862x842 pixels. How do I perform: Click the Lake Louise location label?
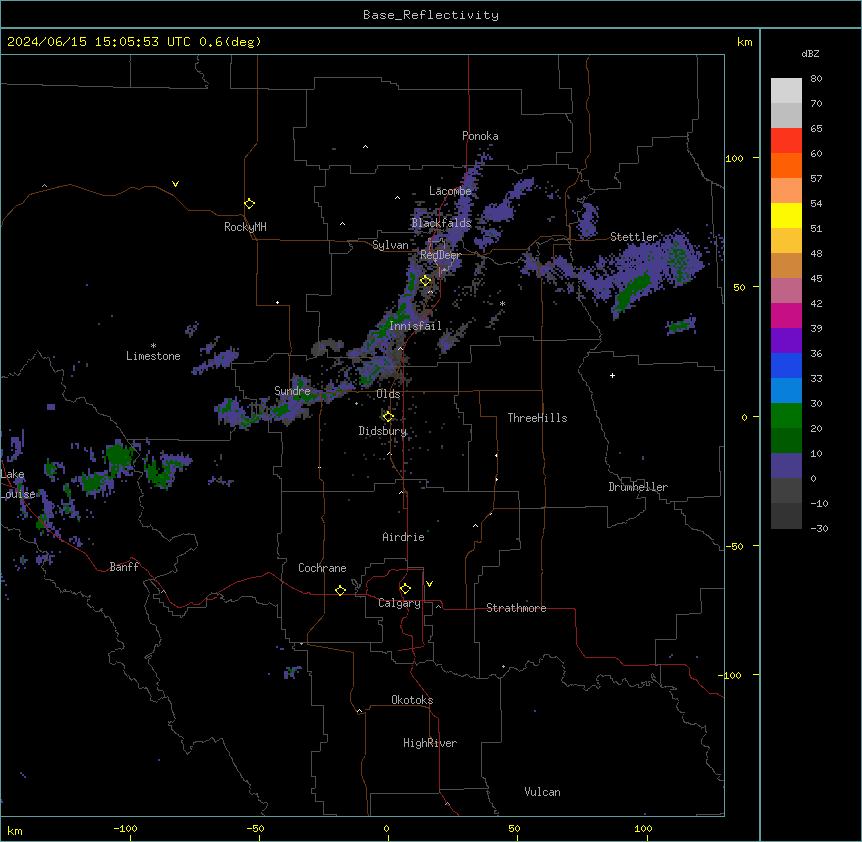17,484
